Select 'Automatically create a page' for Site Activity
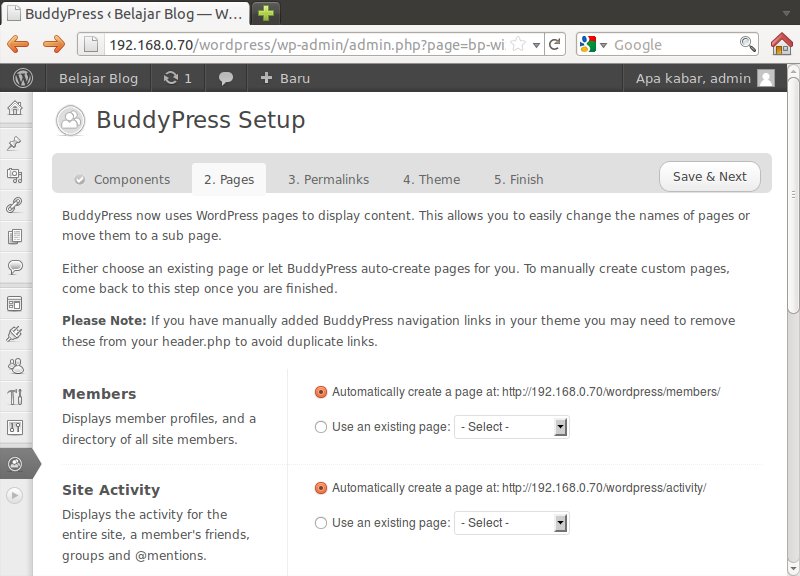This screenshot has height=576, width=800. coord(321,488)
